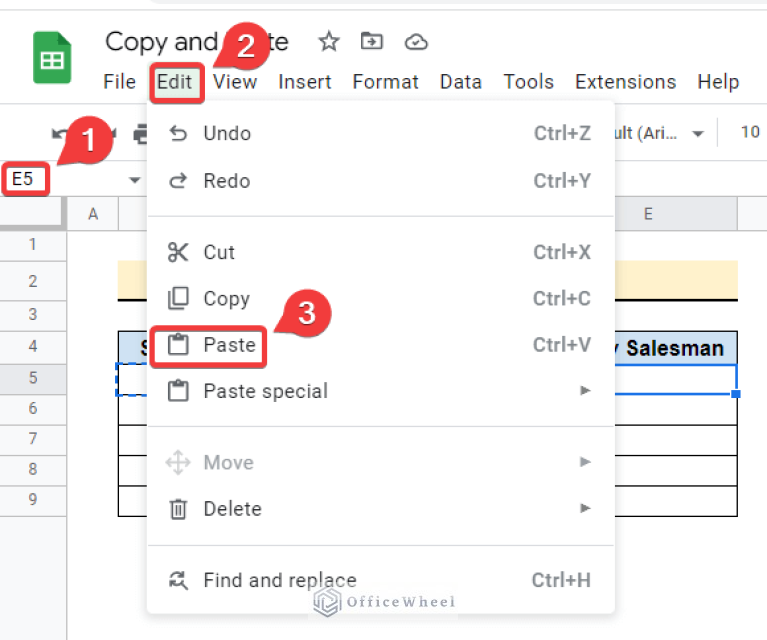Click the document title text
This screenshot has width=767, height=640.
(x=197, y=42)
